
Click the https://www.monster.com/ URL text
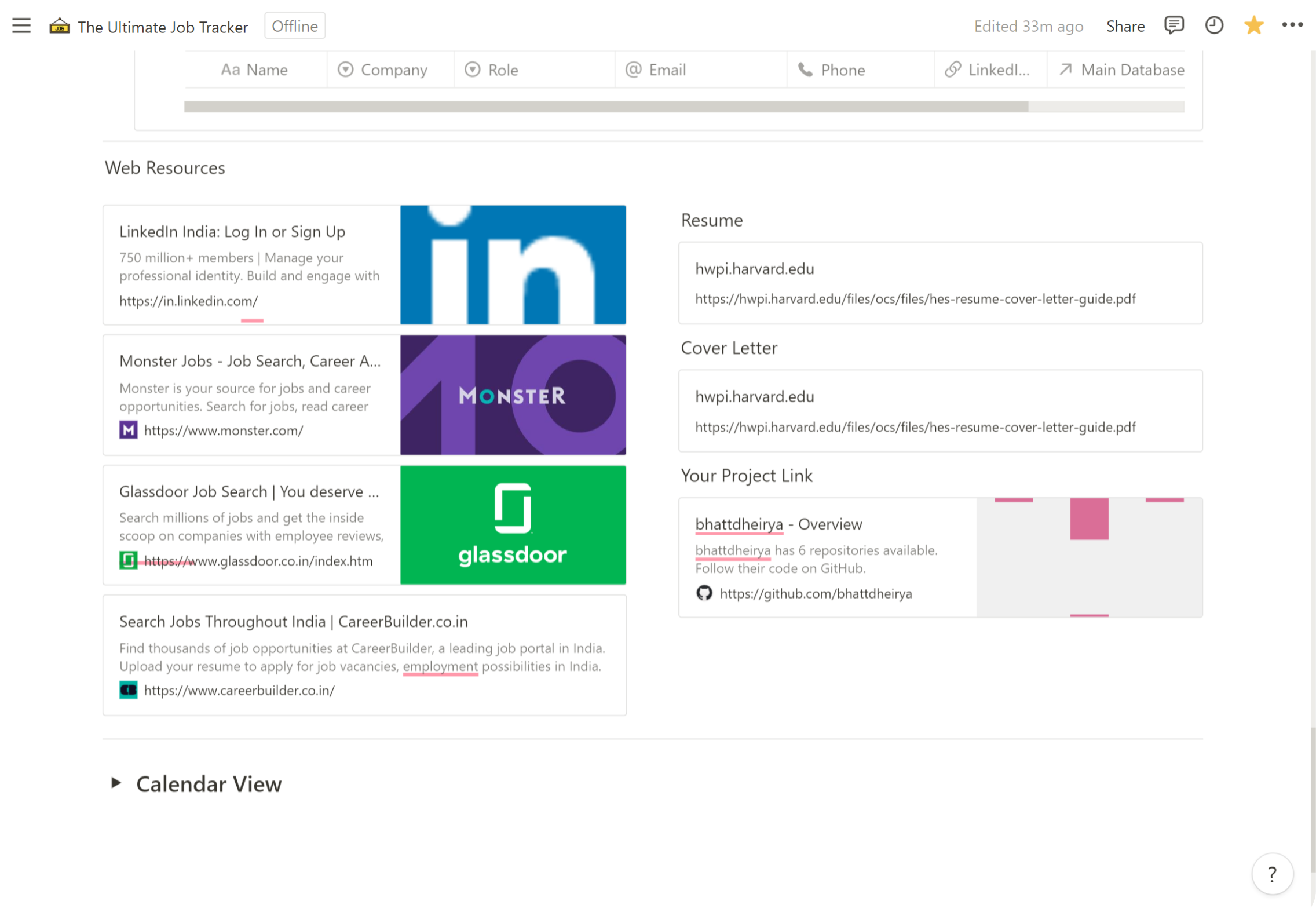(224, 431)
